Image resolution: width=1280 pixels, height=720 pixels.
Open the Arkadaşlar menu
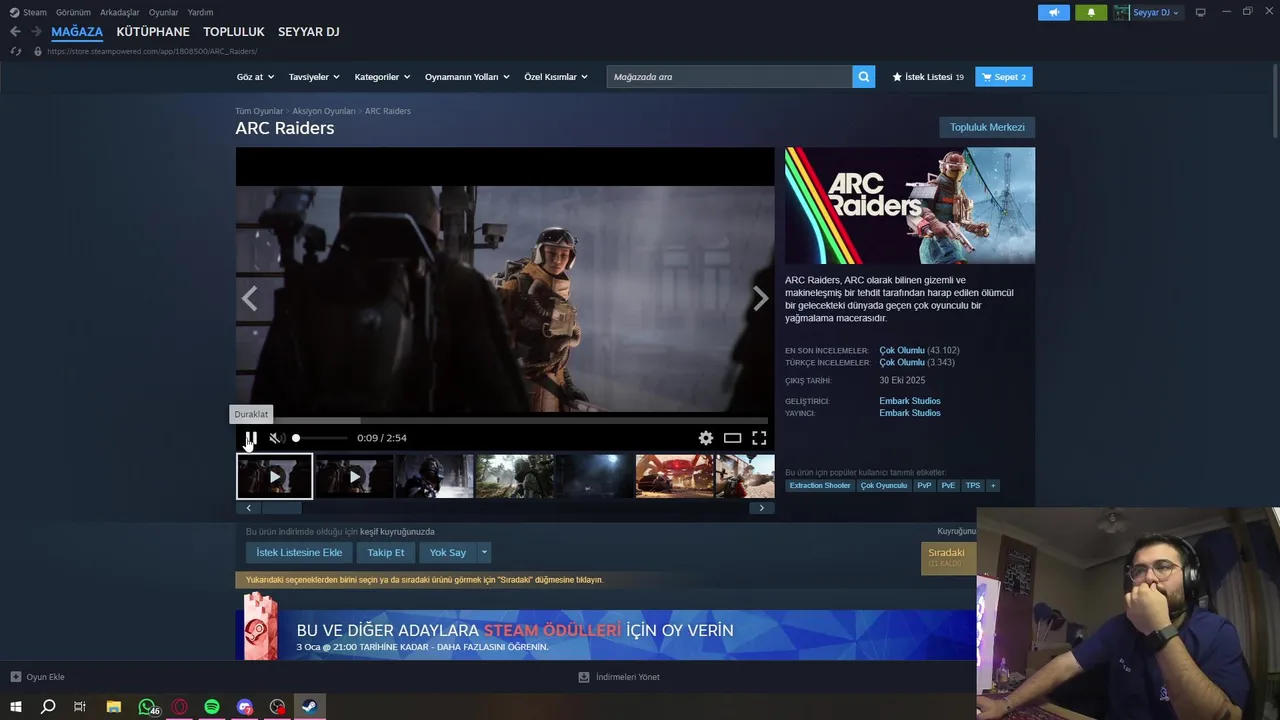tap(120, 12)
